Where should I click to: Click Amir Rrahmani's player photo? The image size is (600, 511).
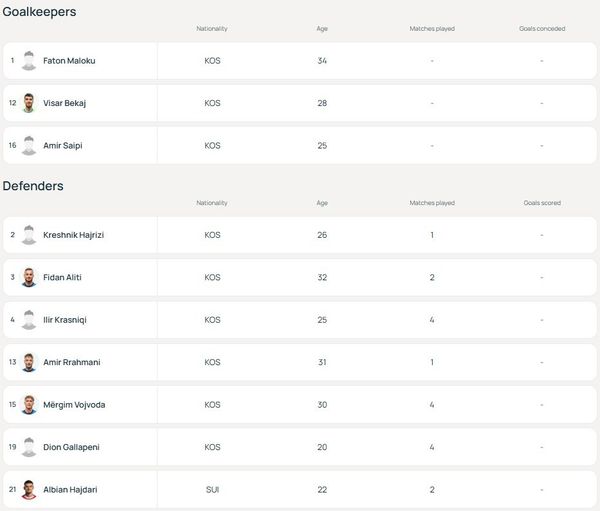[29, 362]
